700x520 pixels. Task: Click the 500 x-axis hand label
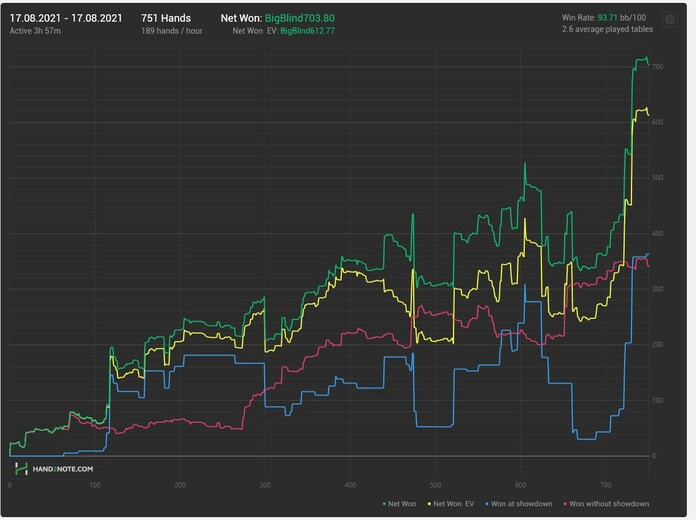tap(435, 485)
